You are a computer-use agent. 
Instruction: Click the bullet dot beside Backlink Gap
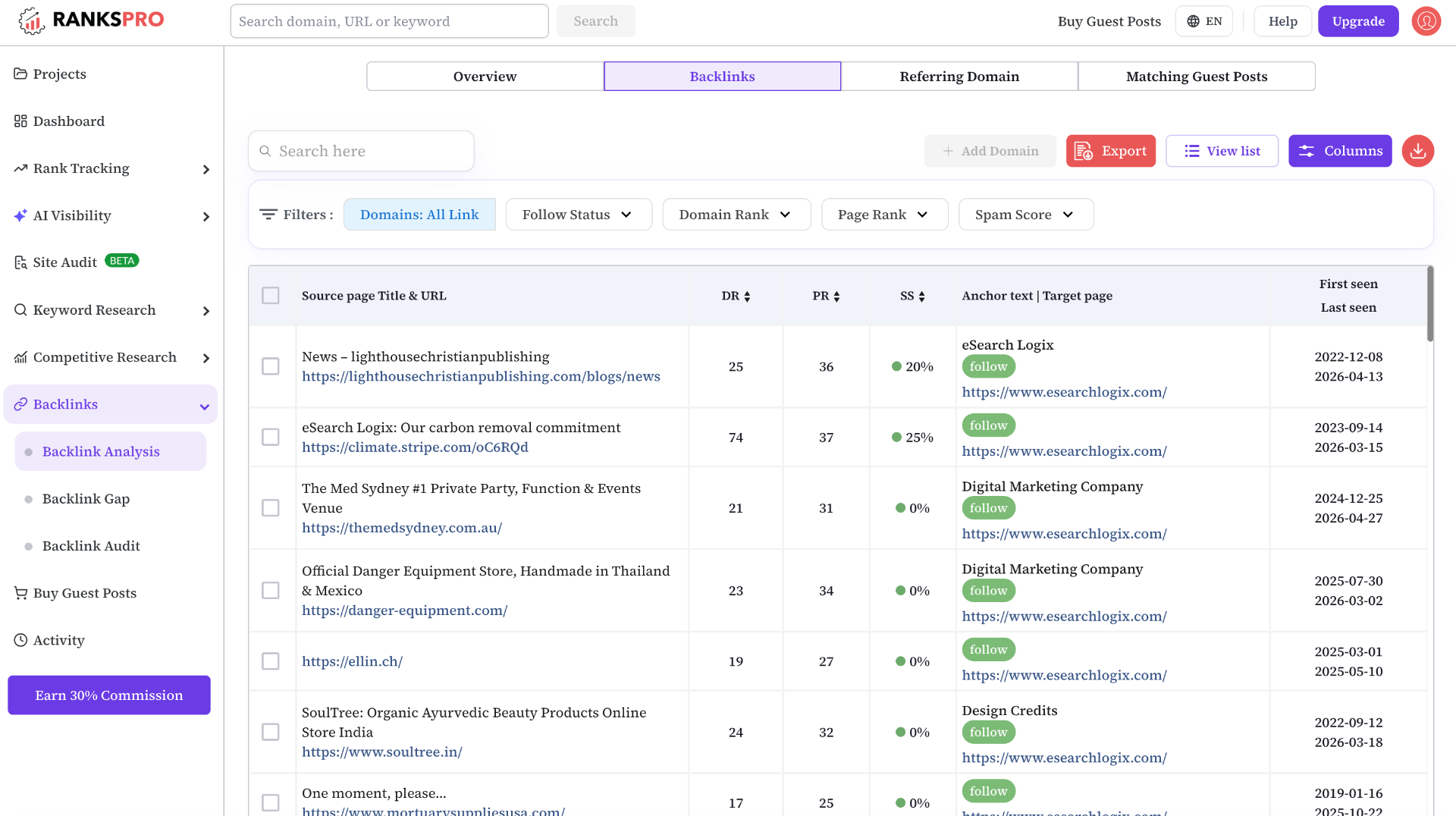(29, 499)
